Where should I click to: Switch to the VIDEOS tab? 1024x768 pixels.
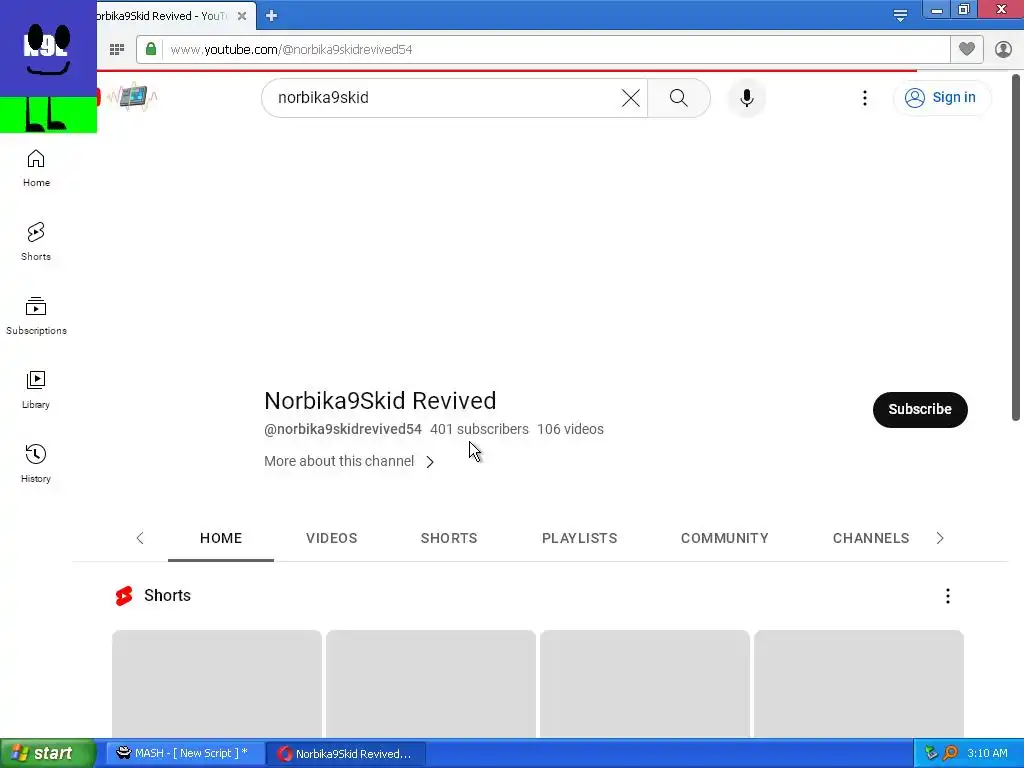pos(331,538)
